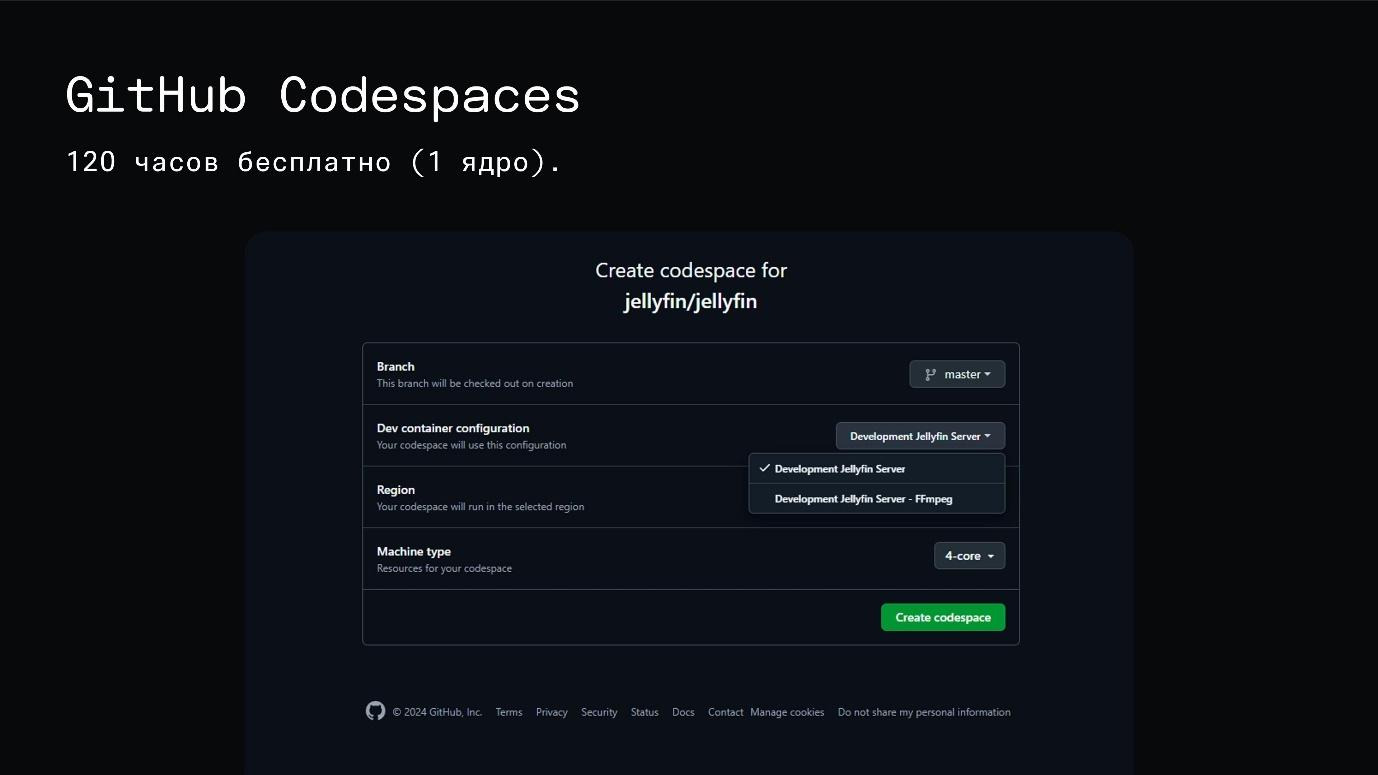Select the checked Development Jellyfin Server option
This screenshot has height=775, width=1378.
tap(840, 468)
